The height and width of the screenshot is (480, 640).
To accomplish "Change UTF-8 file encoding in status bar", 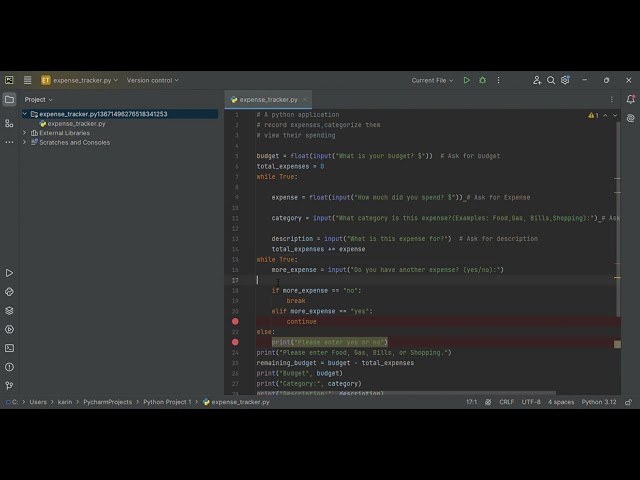I will click(x=531, y=402).
